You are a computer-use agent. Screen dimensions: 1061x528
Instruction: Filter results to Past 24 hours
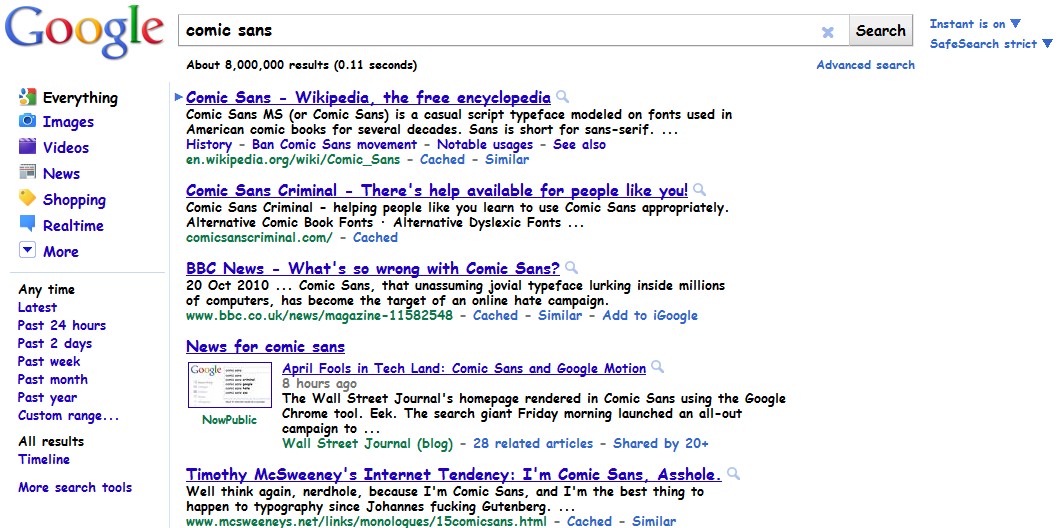(x=61, y=325)
